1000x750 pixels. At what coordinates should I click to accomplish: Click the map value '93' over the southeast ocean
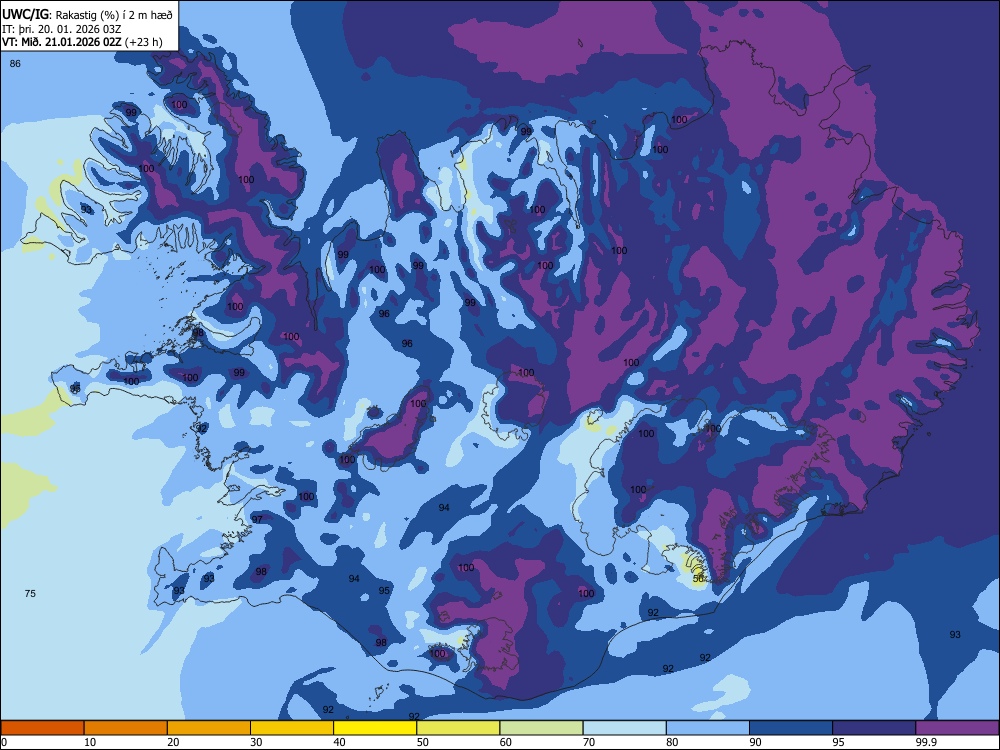(955, 635)
